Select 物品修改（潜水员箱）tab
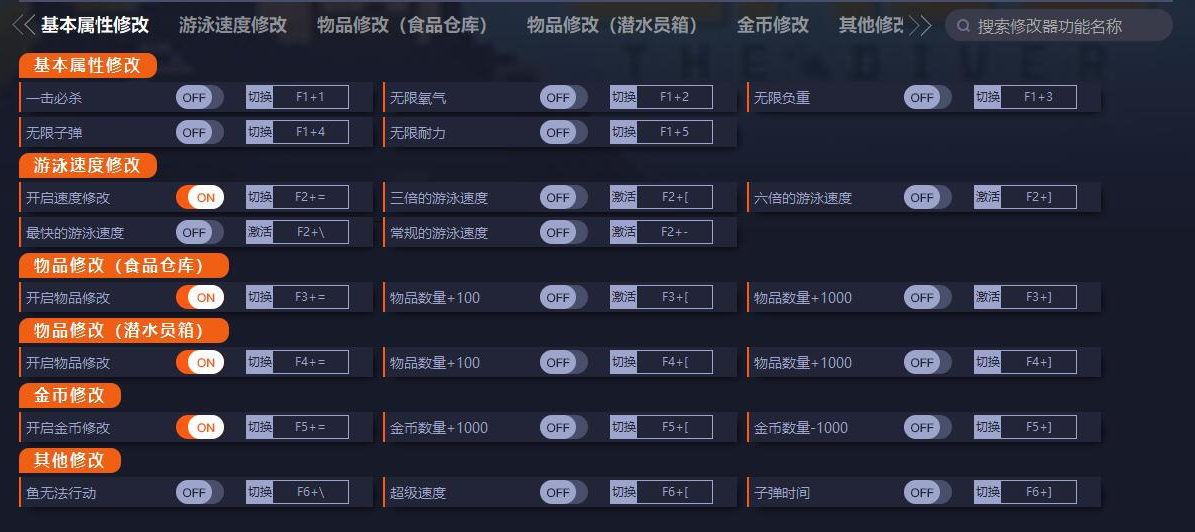 (612, 25)
